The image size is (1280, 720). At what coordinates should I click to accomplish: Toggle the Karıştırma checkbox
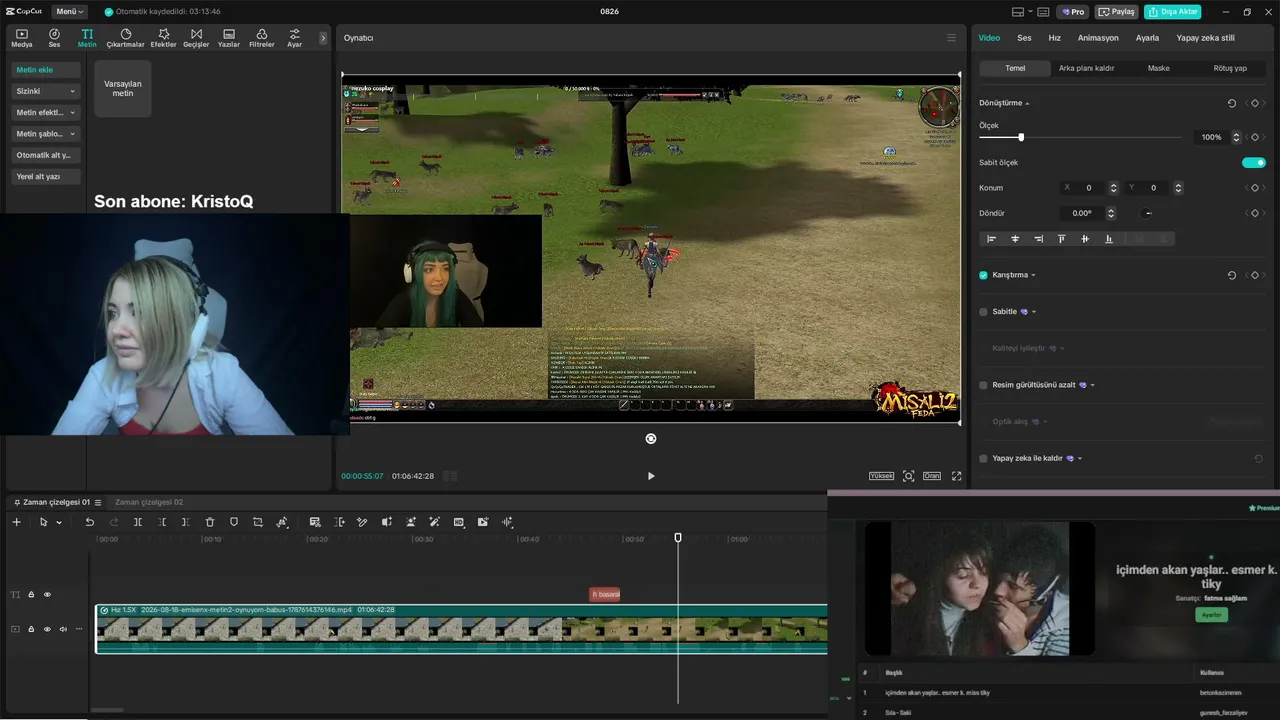pos(983,275)
